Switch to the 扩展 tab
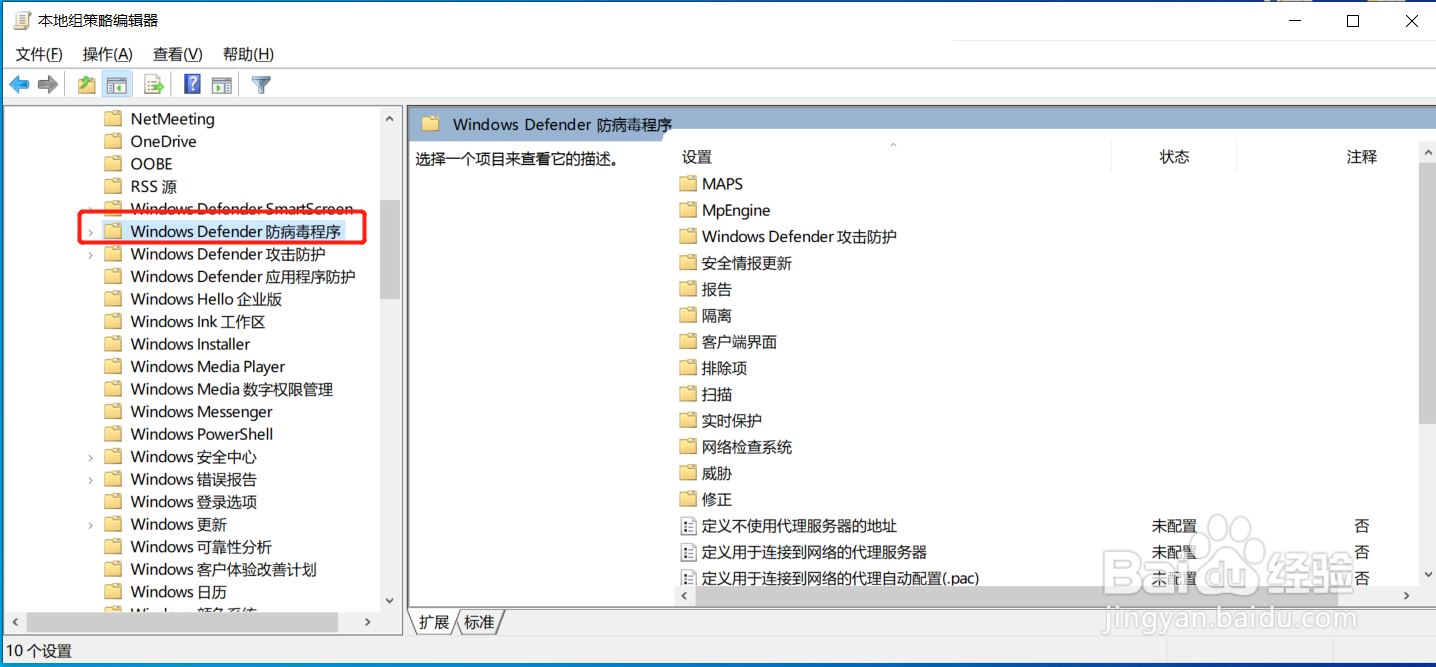 coord(434,622)
